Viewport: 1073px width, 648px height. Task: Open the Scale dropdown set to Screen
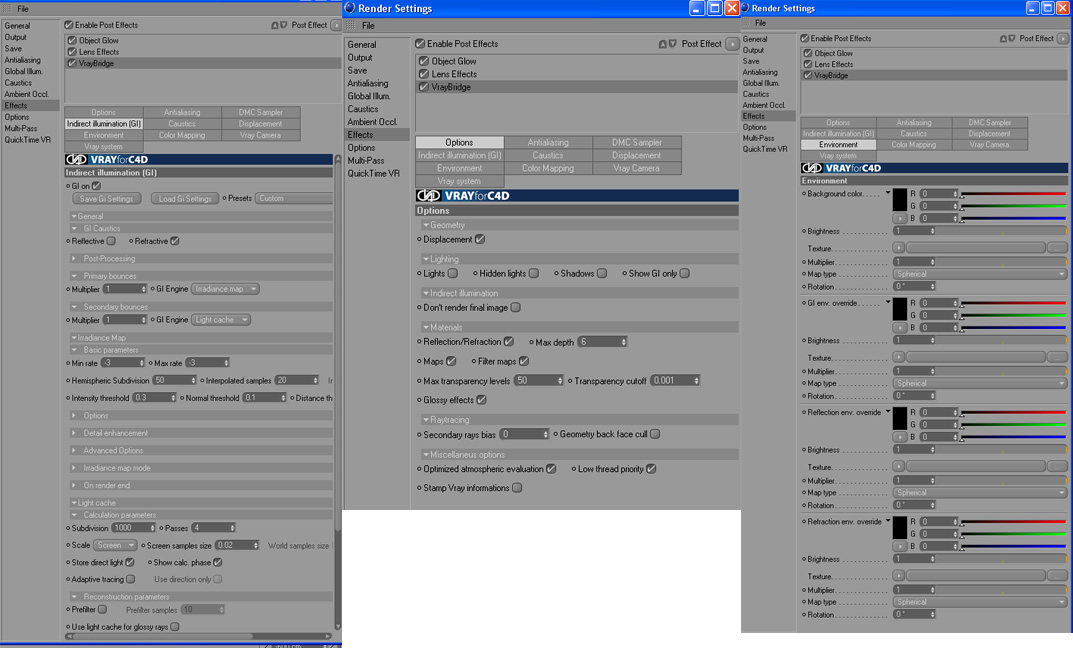click(x=115, y=545)
